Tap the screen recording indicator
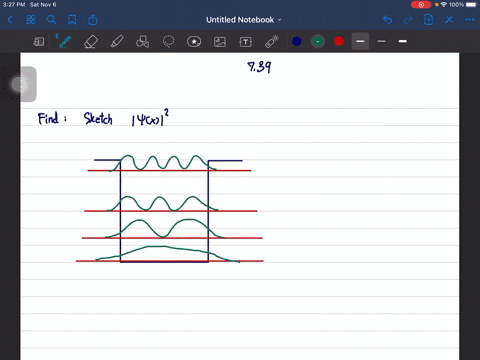This screenshot has width=480, height=360. click(421, 5)
